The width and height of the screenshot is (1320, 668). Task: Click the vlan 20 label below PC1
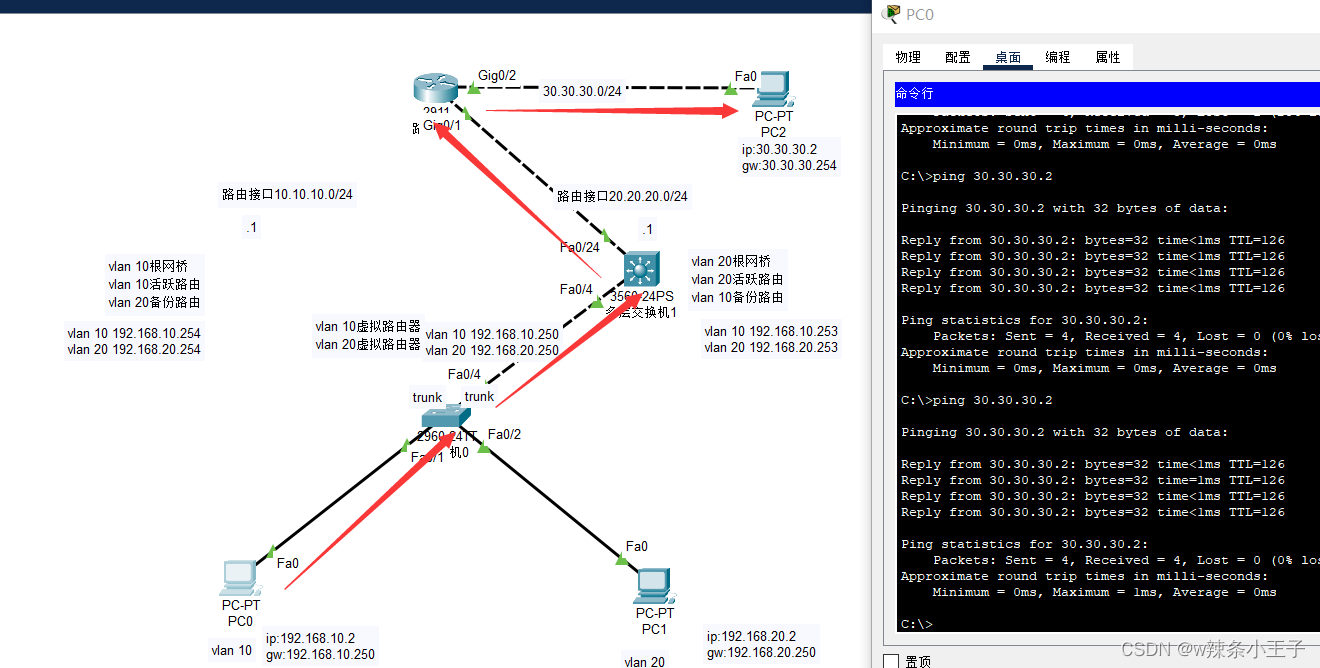[x=644, y=661]
